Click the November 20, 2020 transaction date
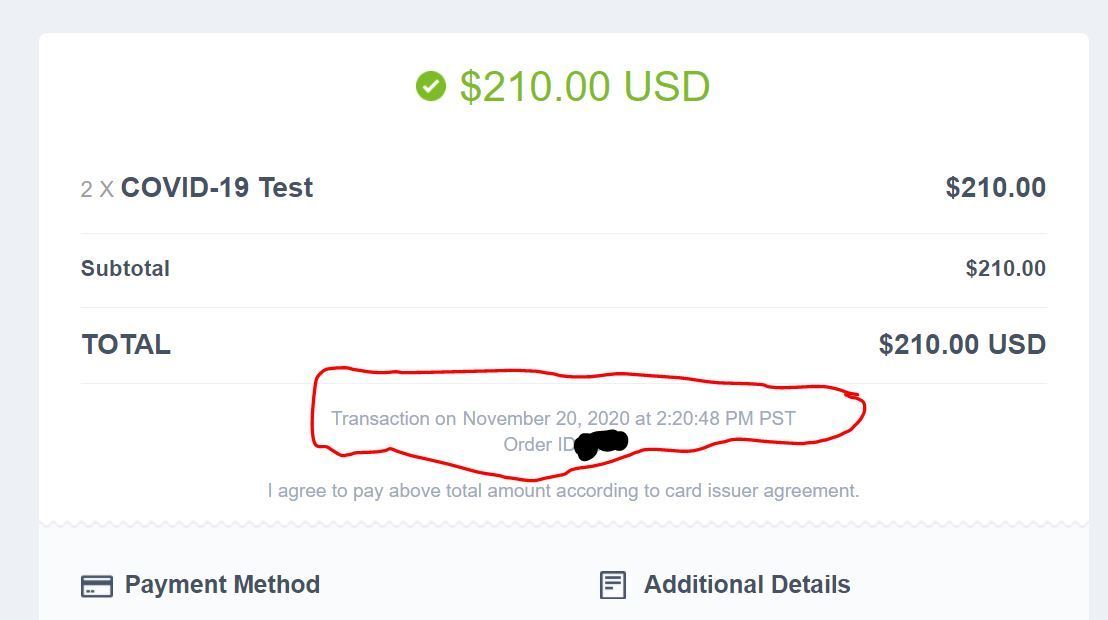The width and height of the screenshot is (1108, 620). click(546, 419)
